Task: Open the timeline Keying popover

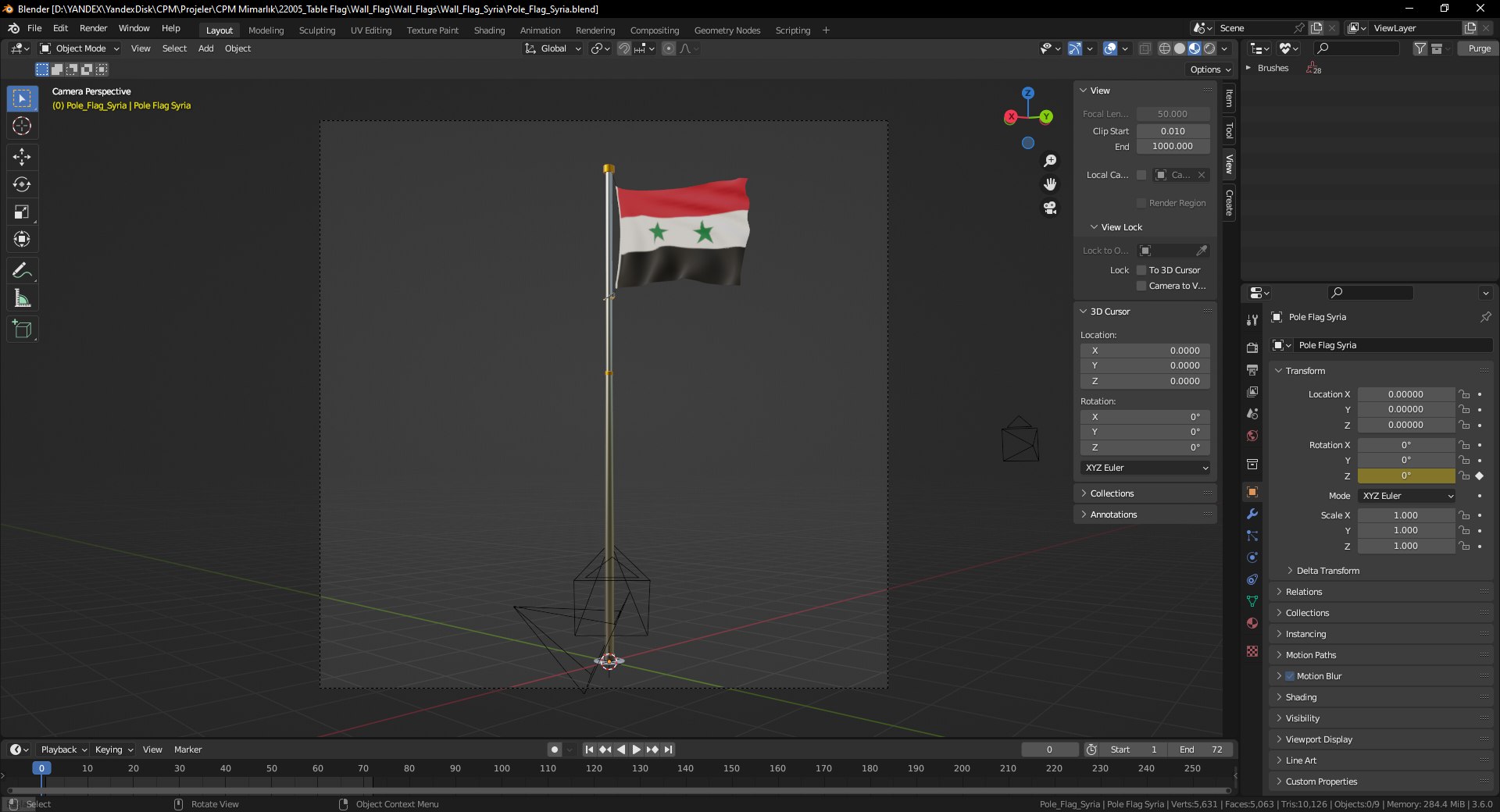Action: pyautogui.click(x=114, y=750)
